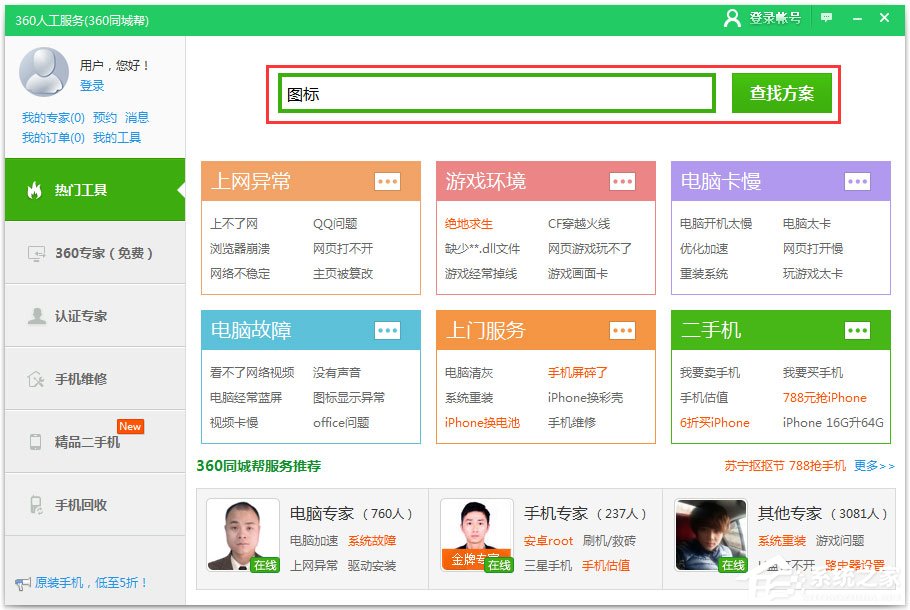This screenshot has width=910, height=610.
Task: Open more options for 电脑卡慢 panel
Action: point(857,183)
